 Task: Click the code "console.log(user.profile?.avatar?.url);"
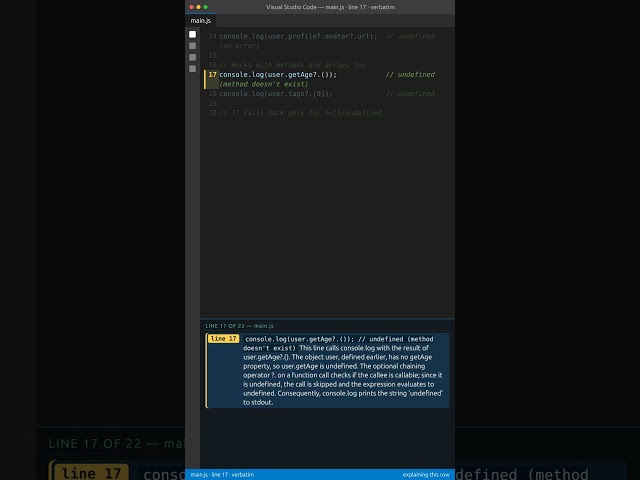click(298, 36)
